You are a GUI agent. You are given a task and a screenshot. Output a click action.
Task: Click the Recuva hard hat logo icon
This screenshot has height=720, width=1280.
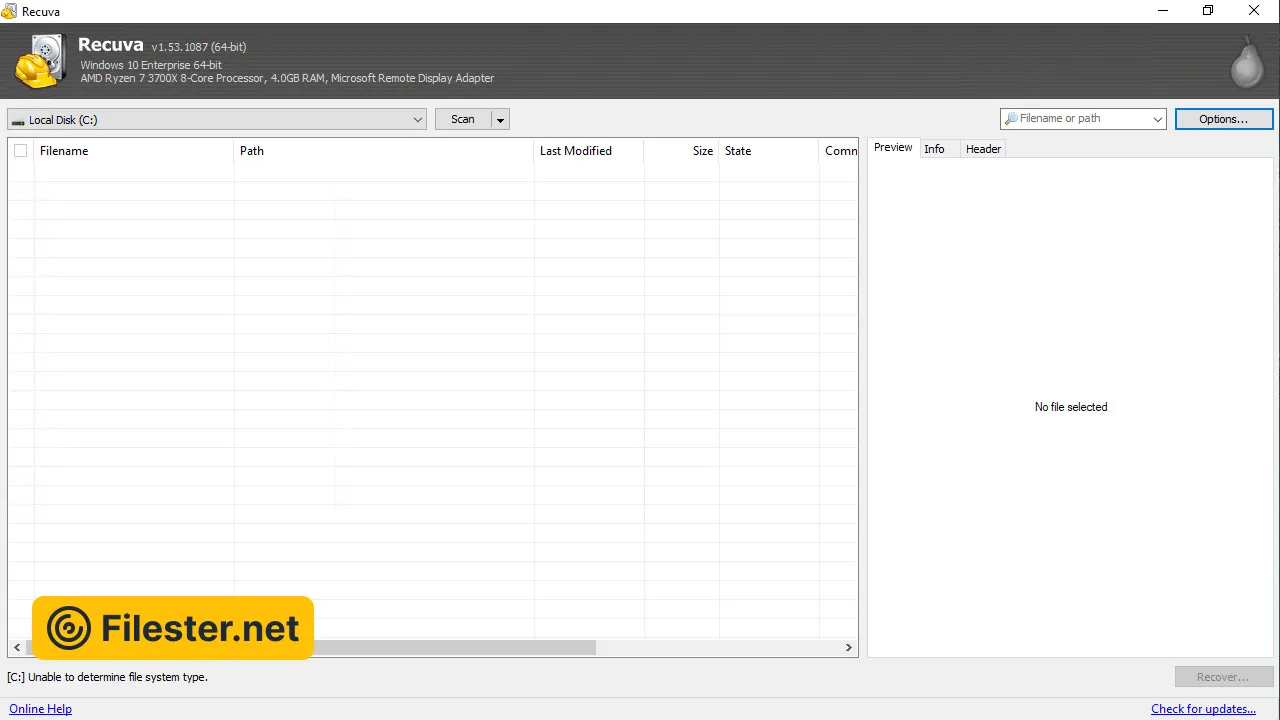(x=40, y=62)
